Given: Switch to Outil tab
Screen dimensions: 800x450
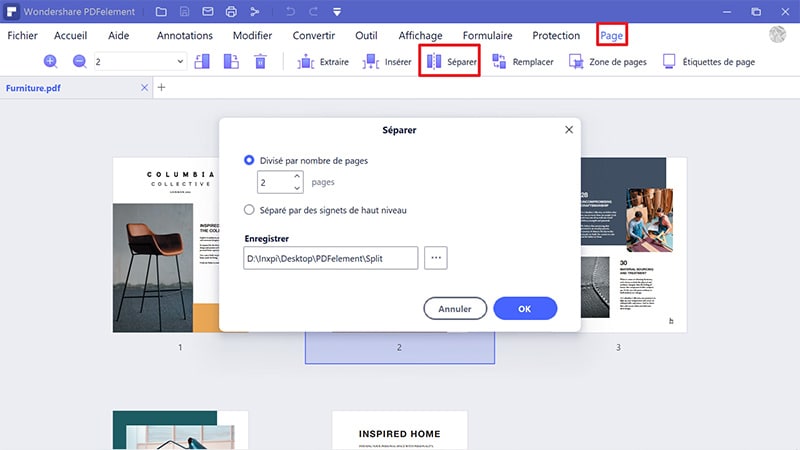Looking at the screenshot, I should (366, 36).
